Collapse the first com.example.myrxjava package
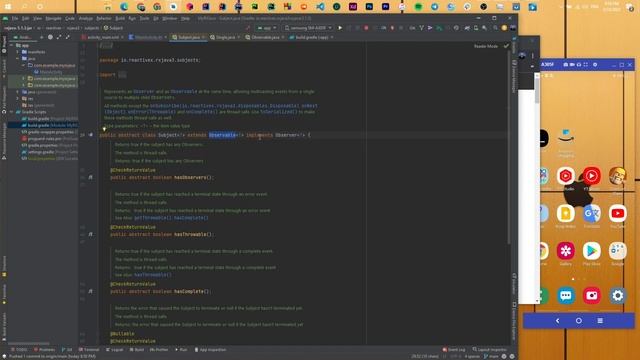The height and width of the screenshot is (360, 640). [x=24, y=65]
